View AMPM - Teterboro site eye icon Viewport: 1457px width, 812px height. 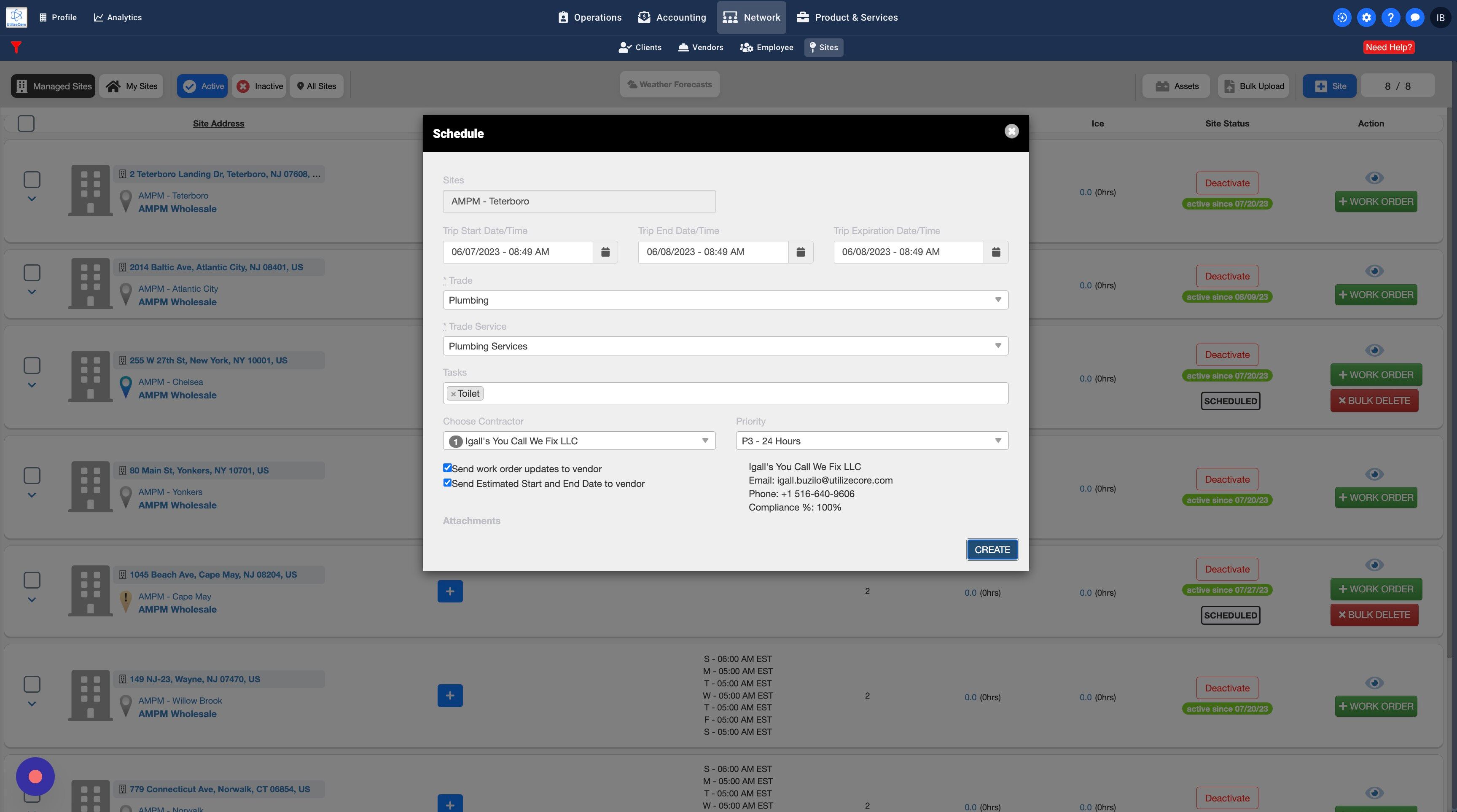[1374, 177]
